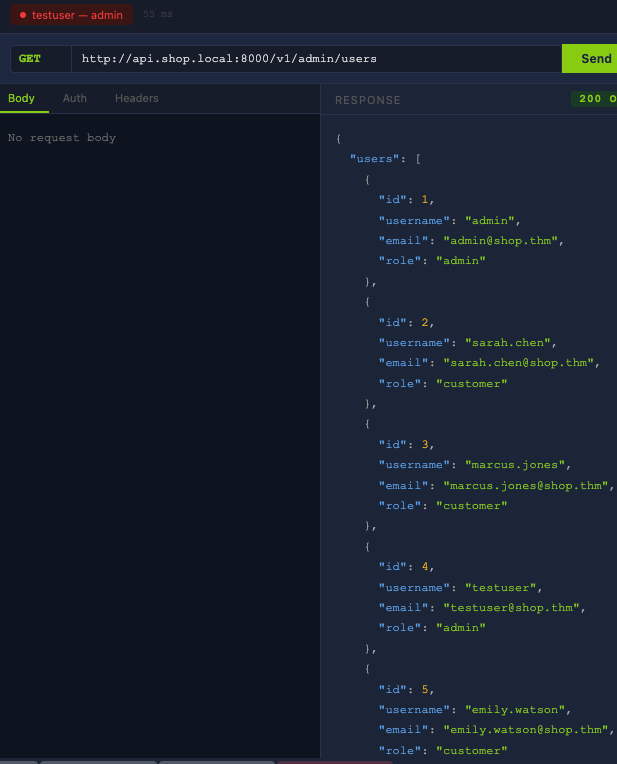Click the 200 status badge
This screenshot has width=617, height=764.
point(594,99)
